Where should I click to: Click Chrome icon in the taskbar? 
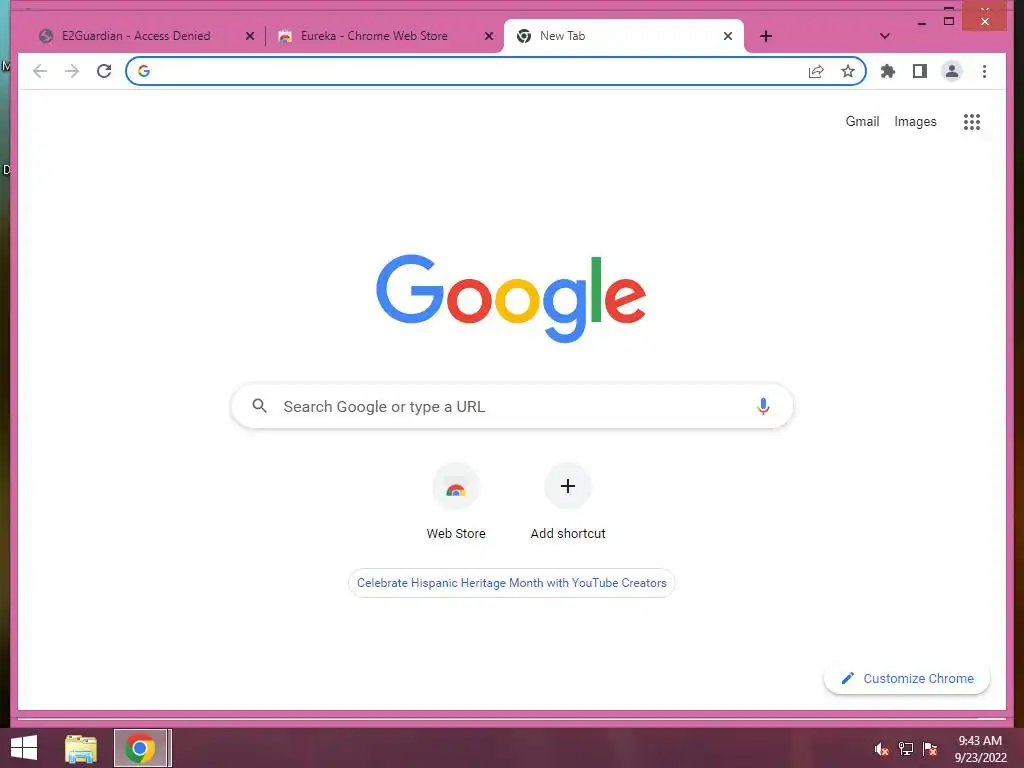tap(140, 748)
